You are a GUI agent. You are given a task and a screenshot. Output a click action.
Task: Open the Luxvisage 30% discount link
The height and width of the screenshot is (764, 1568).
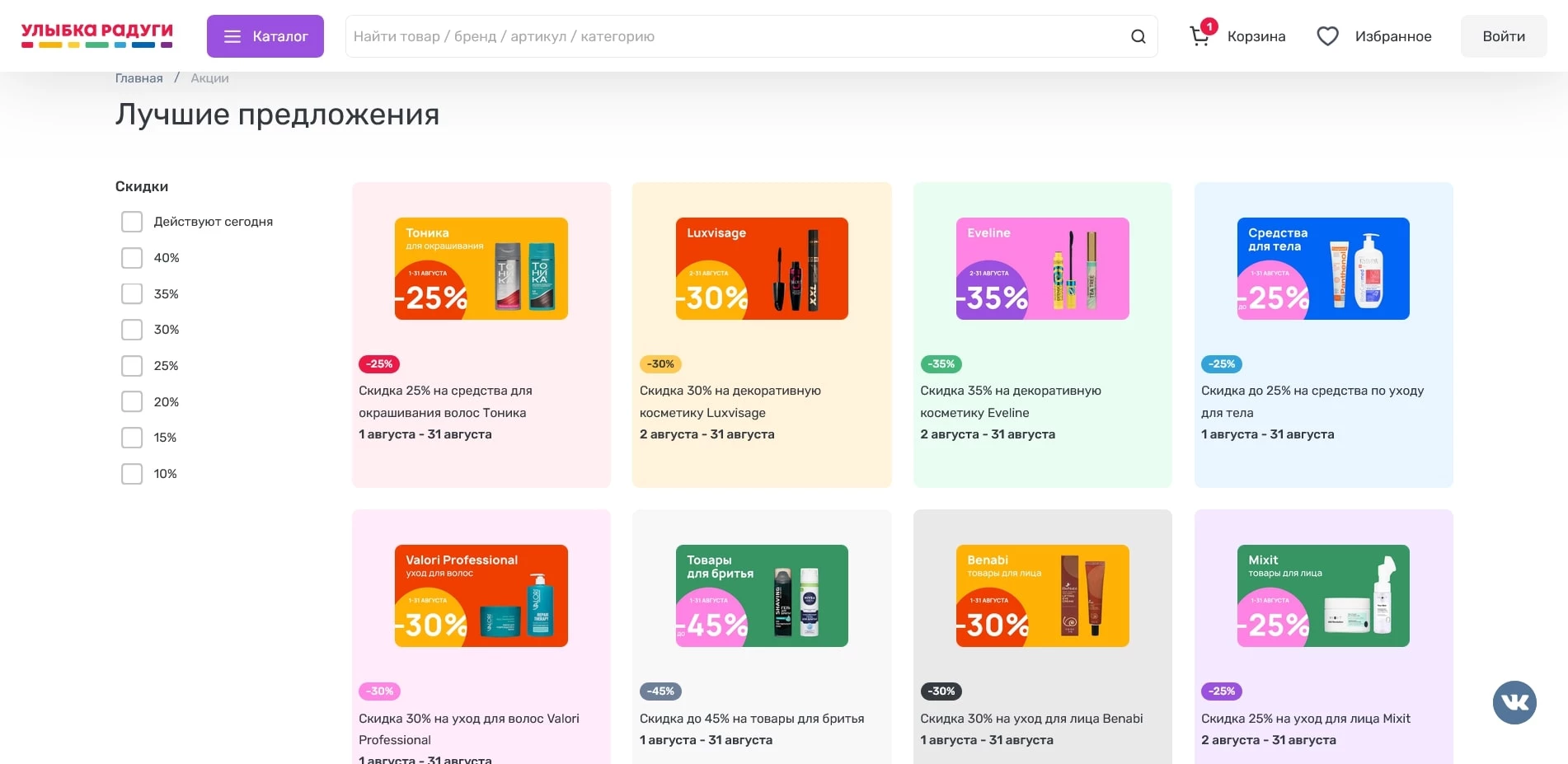coord(730,401)
